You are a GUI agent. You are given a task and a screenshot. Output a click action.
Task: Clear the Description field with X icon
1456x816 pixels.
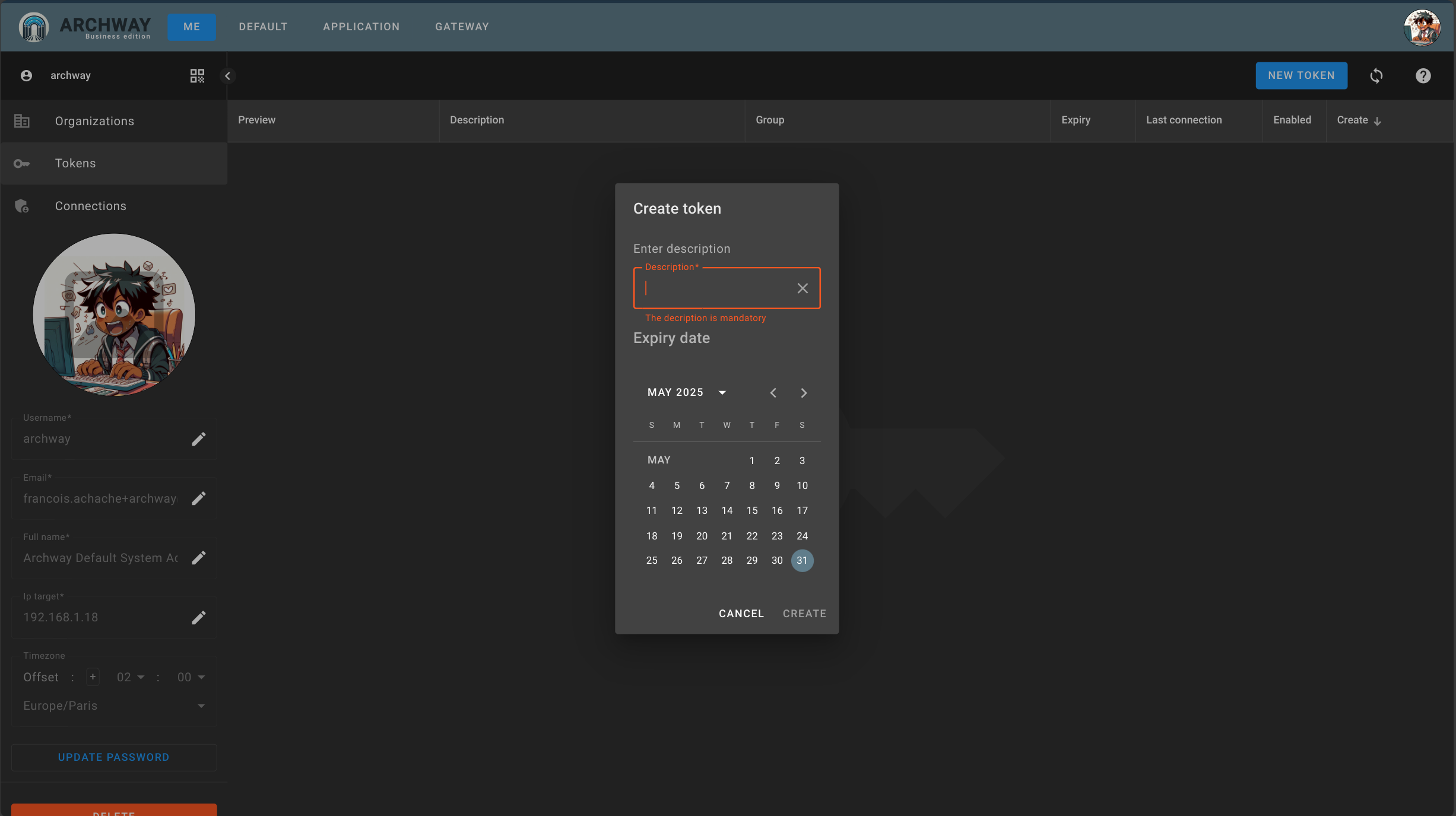pyautogui.click(x=802, y=288)
